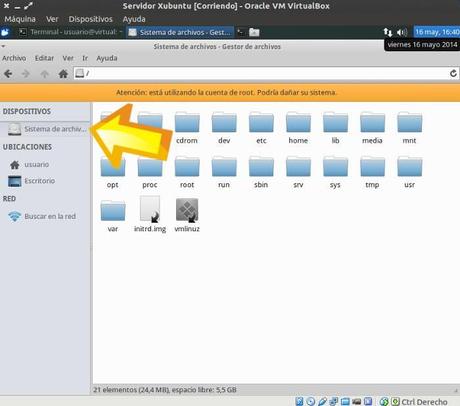
Task: Click the 16 may clock in panel
Action: pyautogui.click(x=437, y=32)
